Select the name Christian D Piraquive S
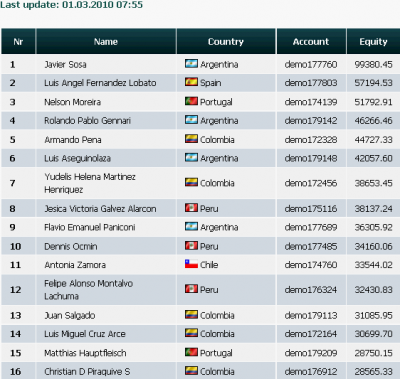The height and width of the screenshot is (379, 400). [87, 372]
